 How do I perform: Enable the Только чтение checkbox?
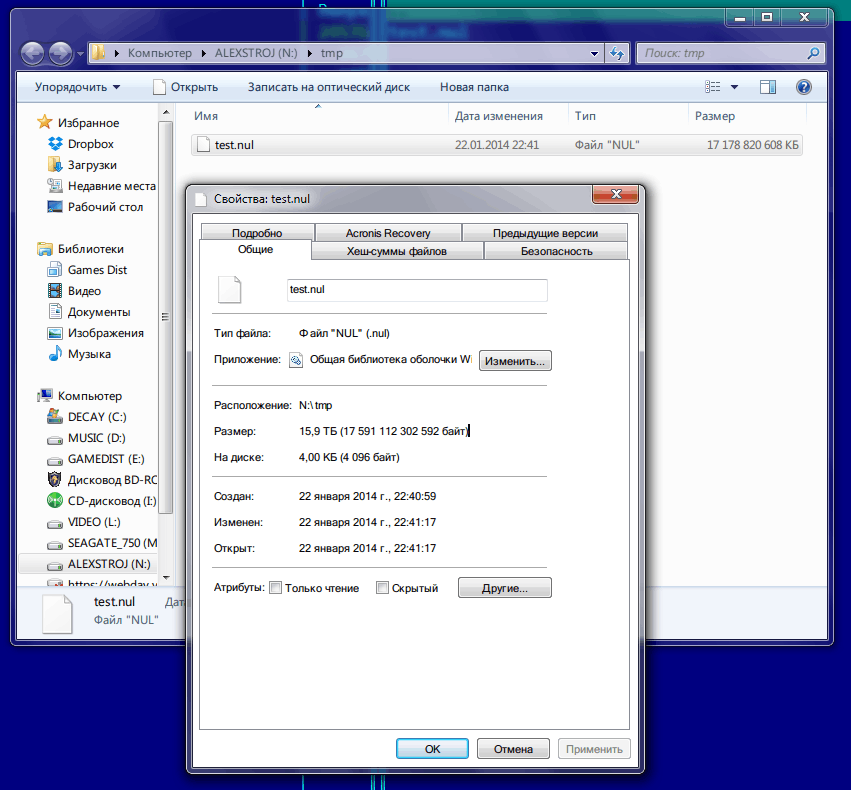[x=276, y=588]
